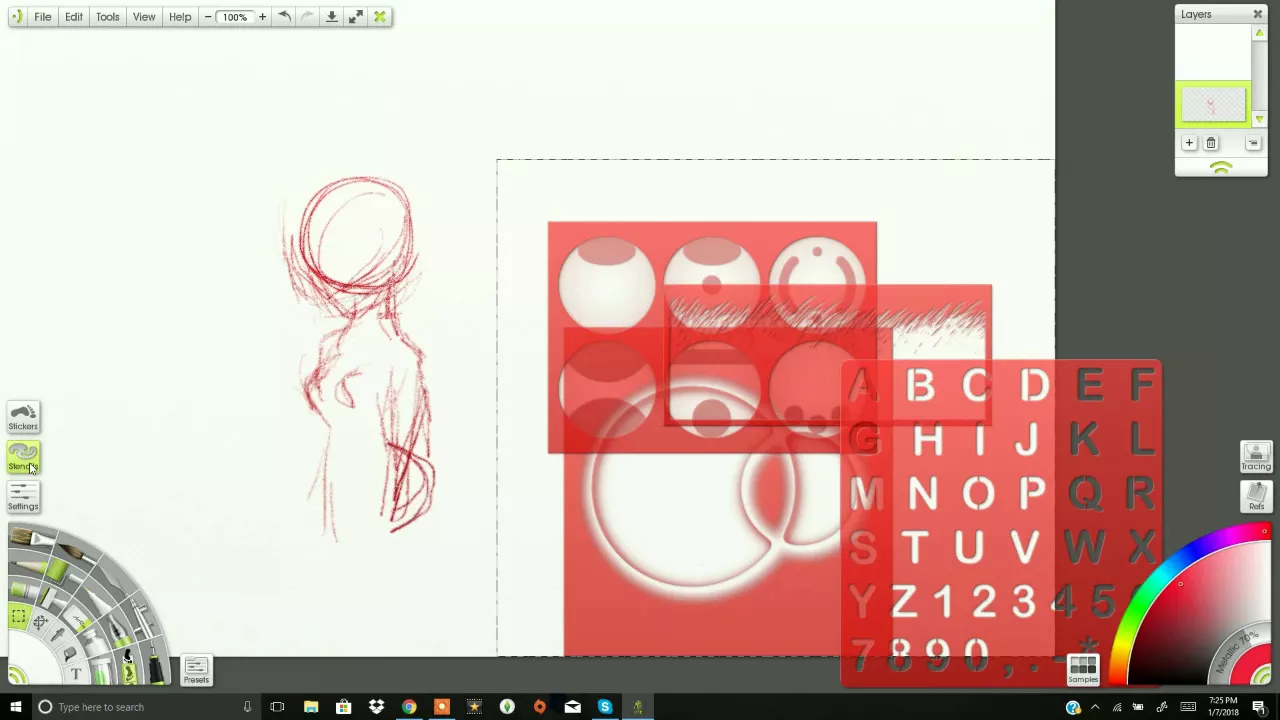This screenshot has height=720, width=1280.
Task: Click the taskbar search box
Action: (145, 707)
